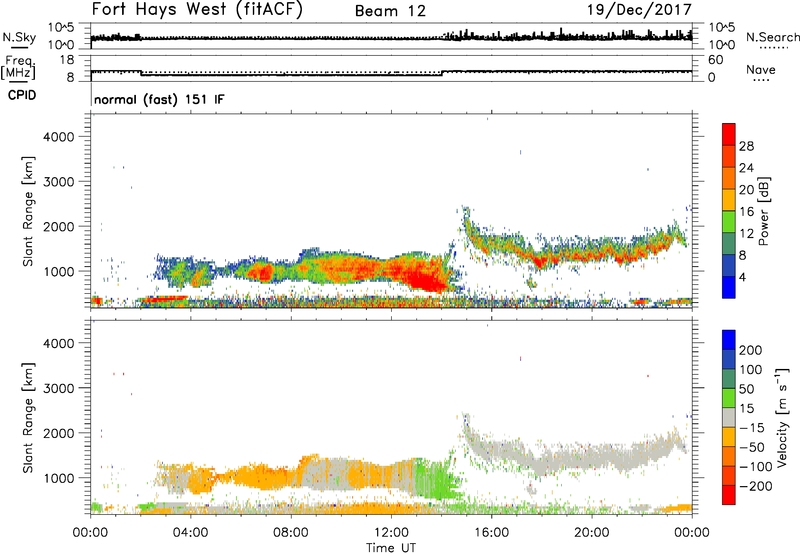Select the "normal (fast) 151 IF" text
The image size is (800, 554).
click(x=159, y=99)
